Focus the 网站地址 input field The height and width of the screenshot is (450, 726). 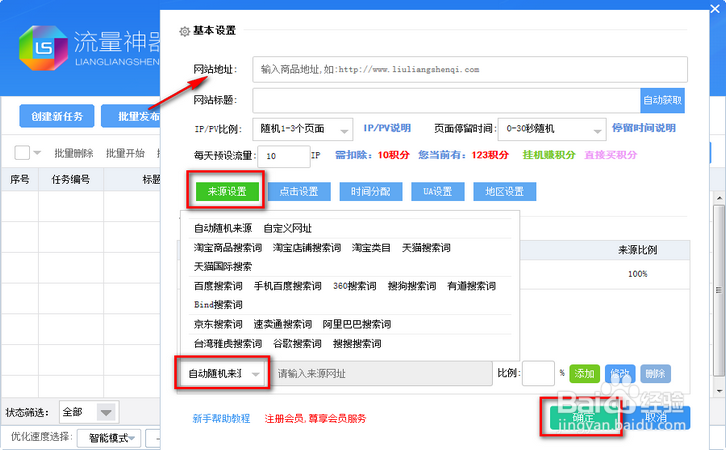[x=470, y=69]
